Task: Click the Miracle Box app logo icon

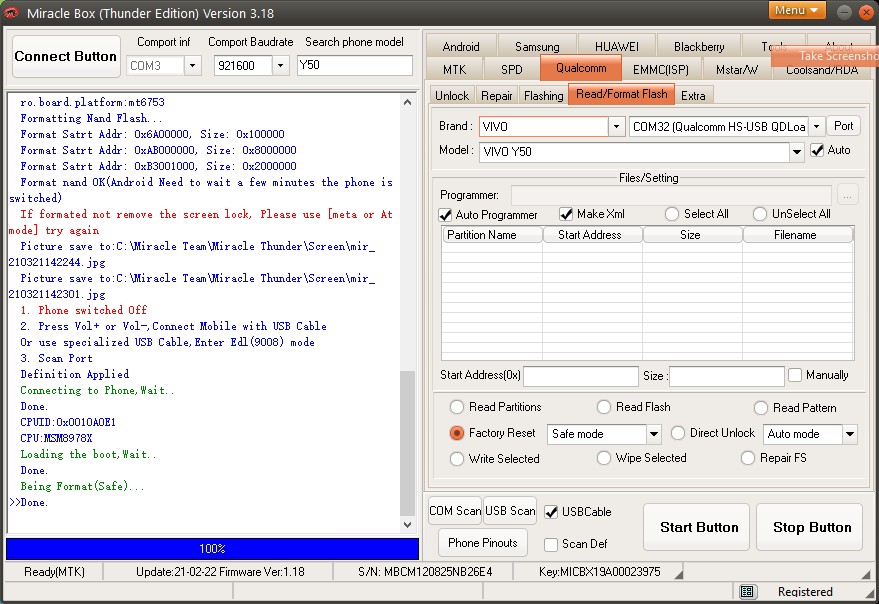Action: [x=12, y=13]
